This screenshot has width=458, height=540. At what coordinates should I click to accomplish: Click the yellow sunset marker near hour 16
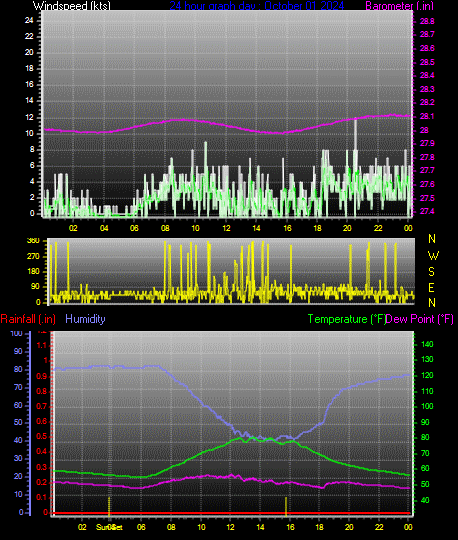coord(286,506)
